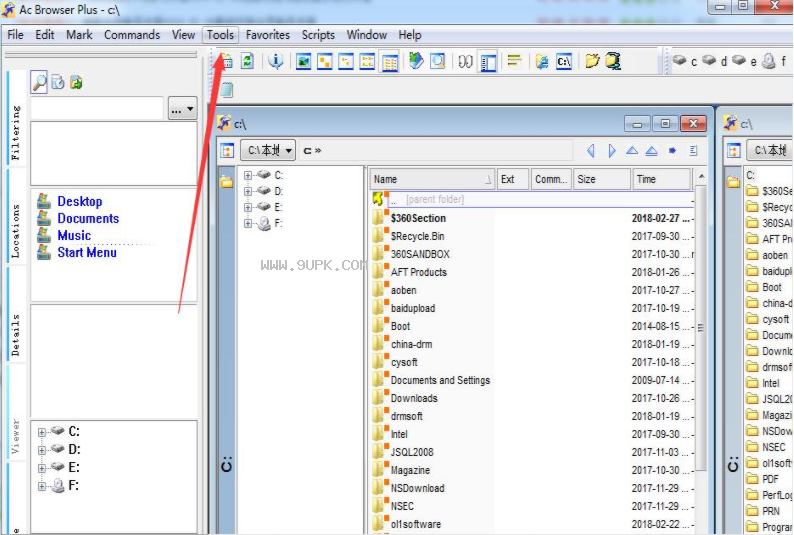The width and height of the screenshot is (794, 535).
Task: Open the C:\ command prompt icon
Action: pos(564,62)
